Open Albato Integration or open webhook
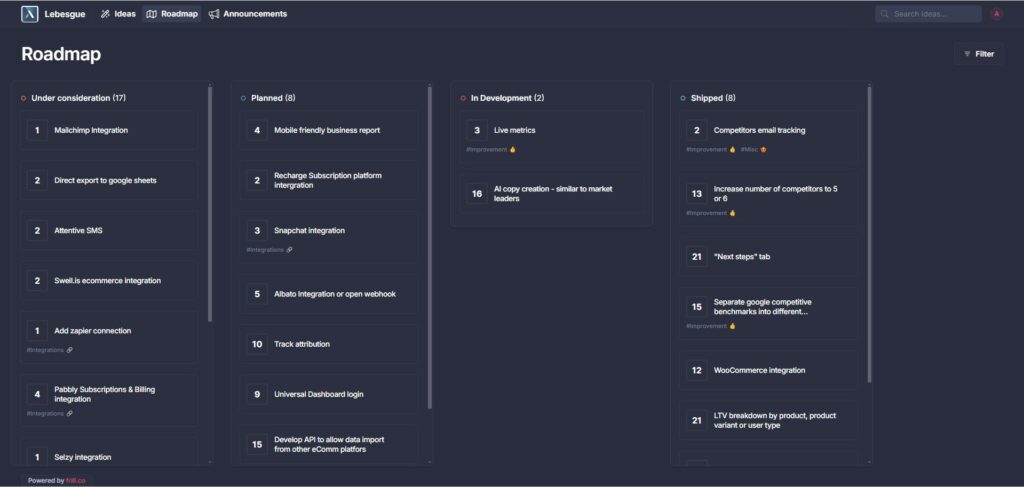The height and width of the screenshot is (487, 1024). [328, 294]
